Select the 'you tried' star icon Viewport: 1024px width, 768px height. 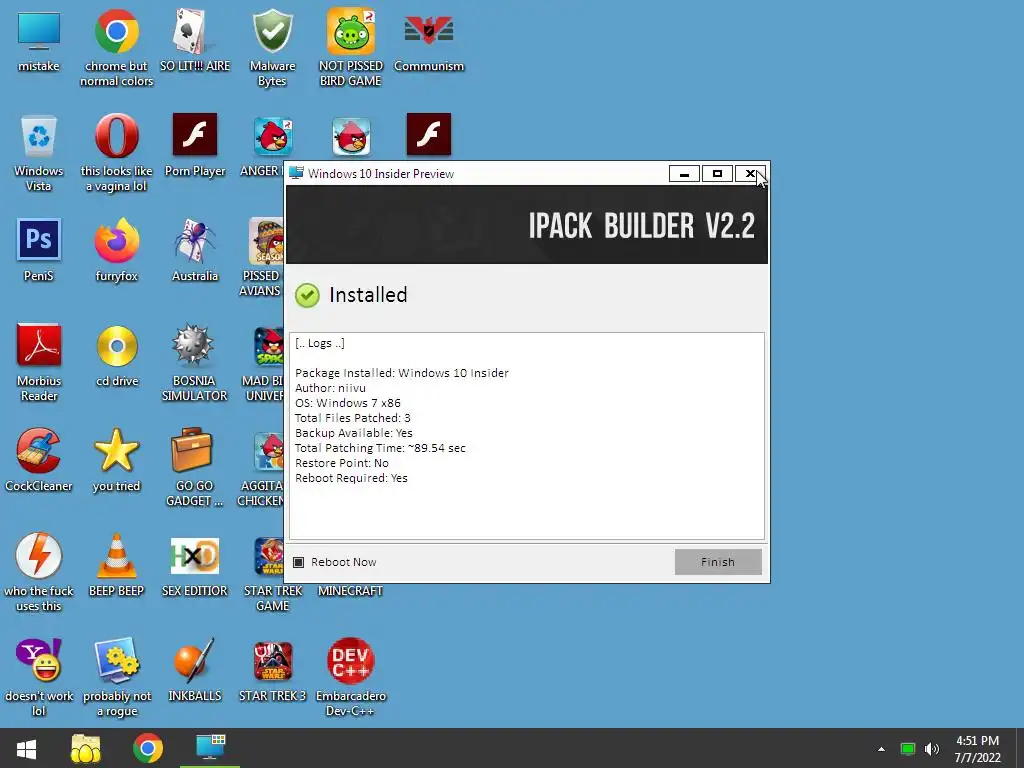pyautogui.click(x=116, y=450)
